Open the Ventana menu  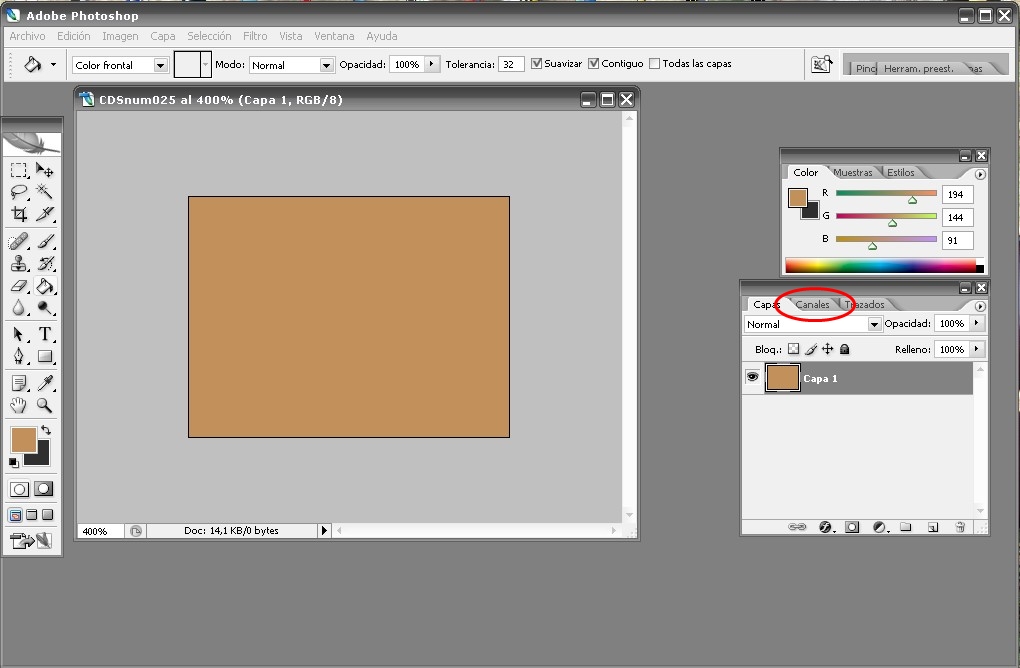pos(334,36)
